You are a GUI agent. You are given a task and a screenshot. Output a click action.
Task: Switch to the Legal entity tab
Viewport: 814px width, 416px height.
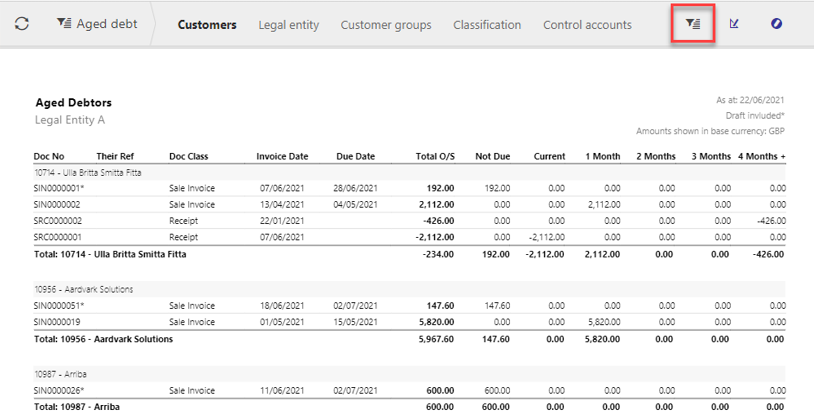[x=288, y=25]
